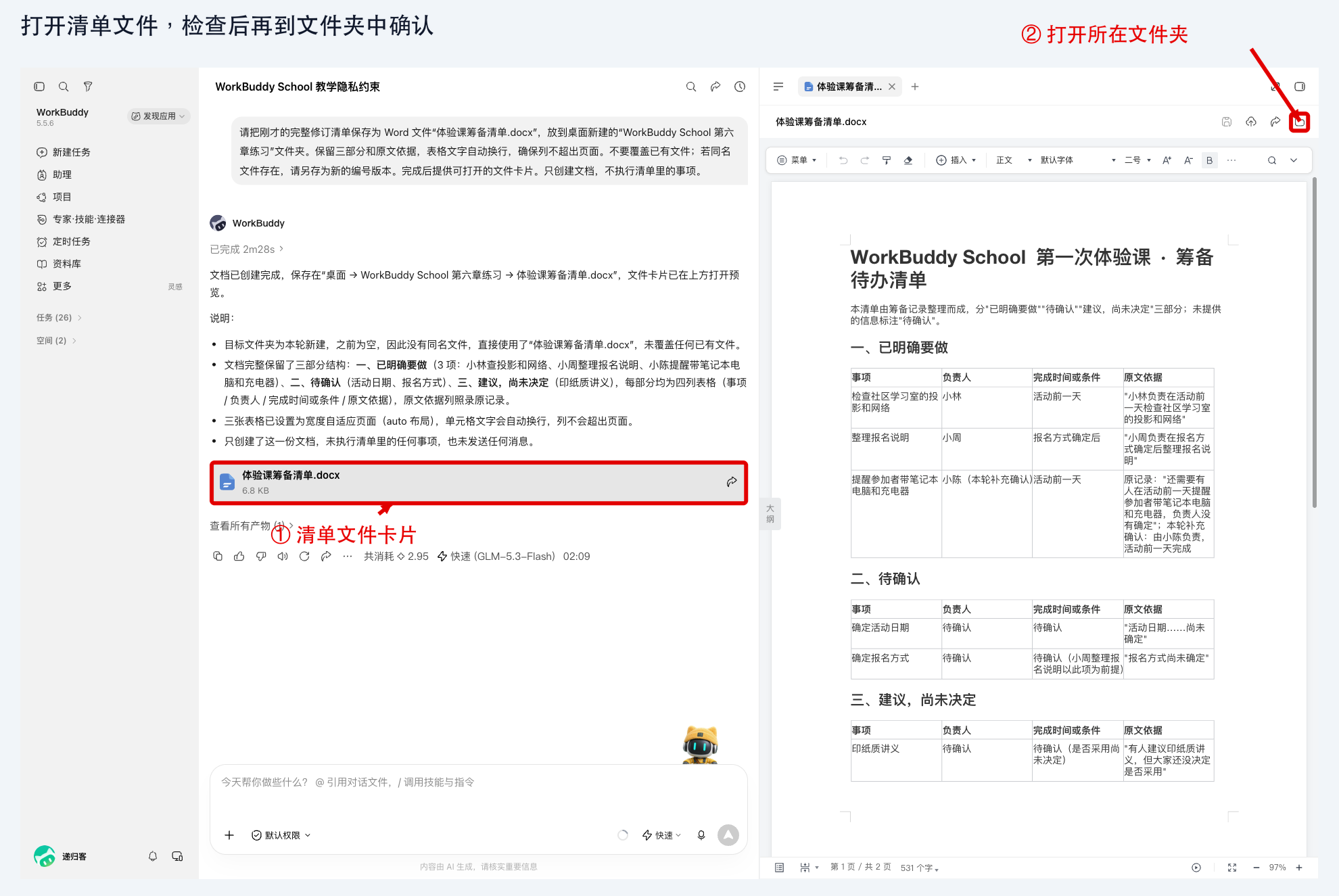Toggle left sidebar panel icon
This screenshot has width=1339, height=896.
(x=39, y=87)
